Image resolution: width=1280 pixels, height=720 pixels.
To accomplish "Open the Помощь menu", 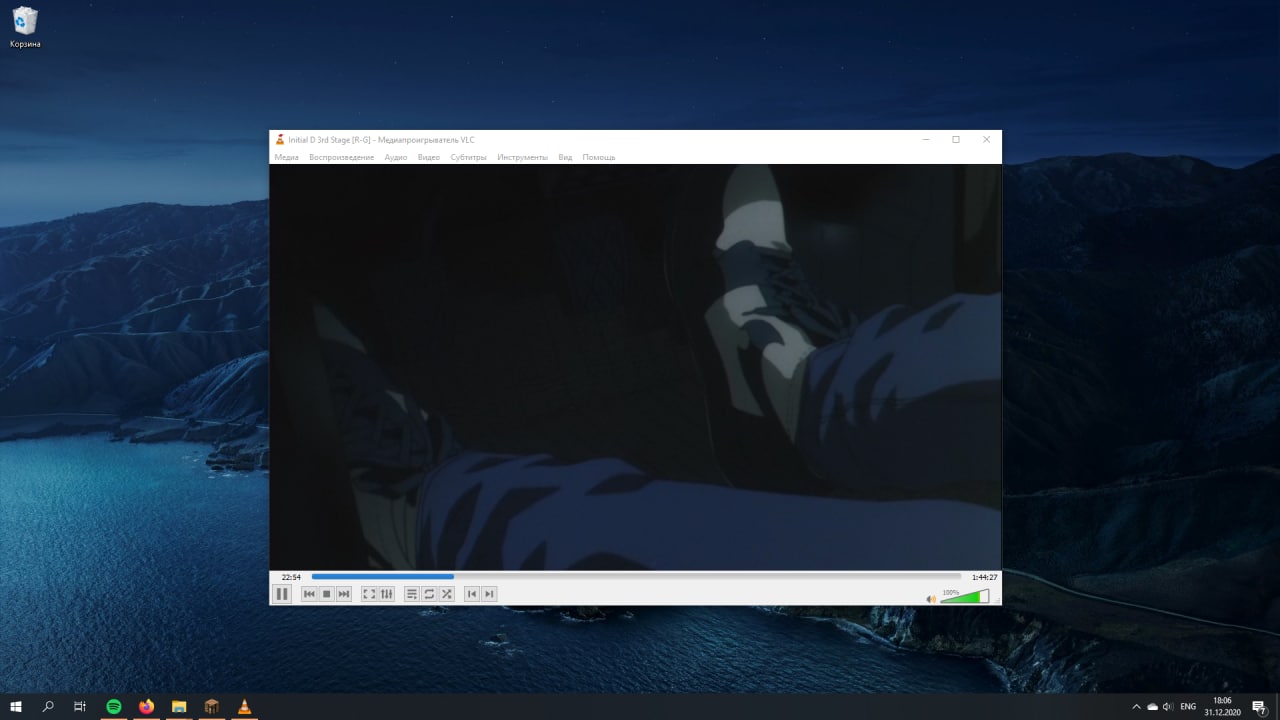I will (599, 157).
